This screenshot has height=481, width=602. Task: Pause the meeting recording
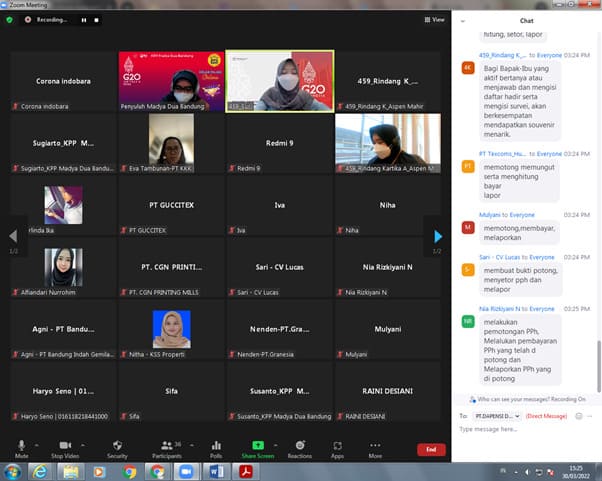click(x=83, y=19)
